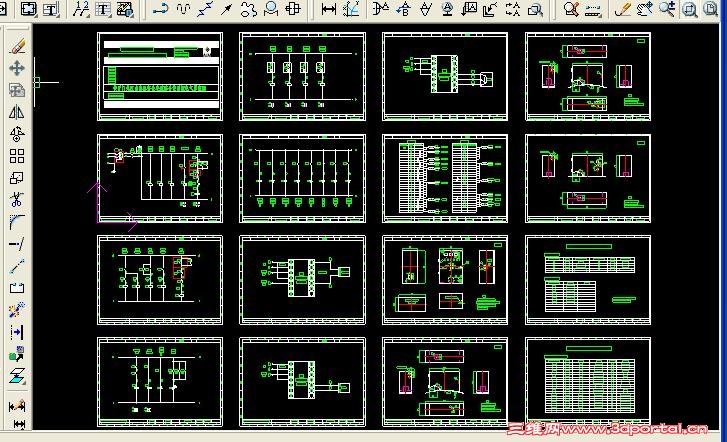Select the cross terminal block icon
The height and width of the screenshot is (442, 727).
[293, 9]
